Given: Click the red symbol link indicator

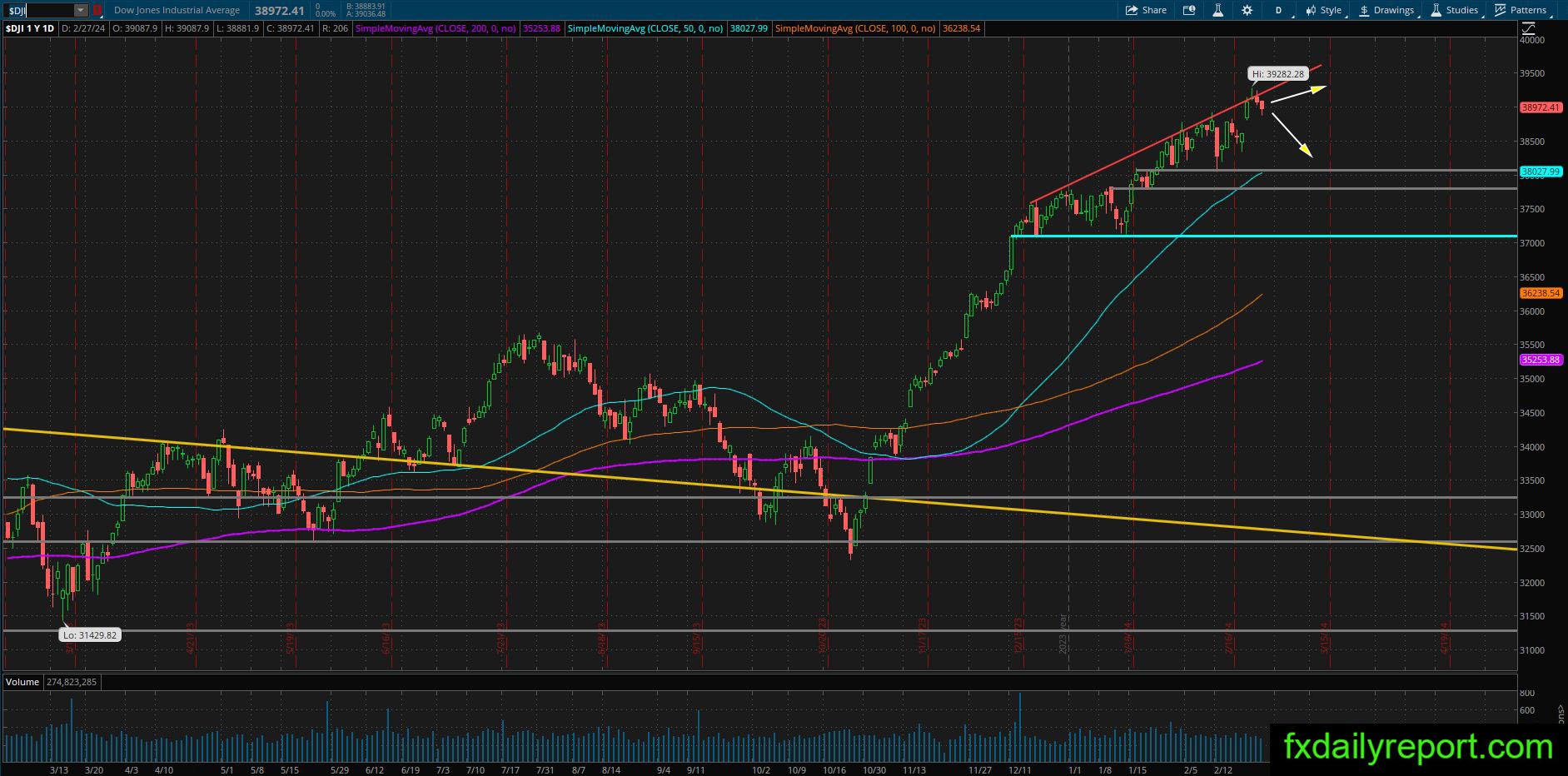Looking at the screenshot, I should (97, 10).
